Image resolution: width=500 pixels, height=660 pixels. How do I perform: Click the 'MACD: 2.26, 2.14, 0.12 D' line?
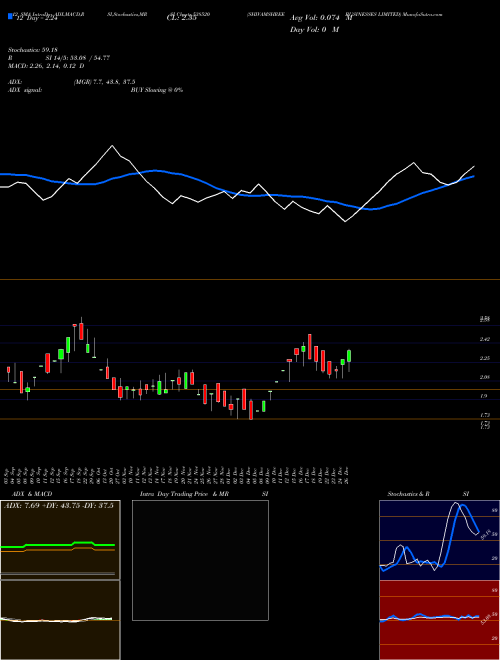[x=46, y=66]
